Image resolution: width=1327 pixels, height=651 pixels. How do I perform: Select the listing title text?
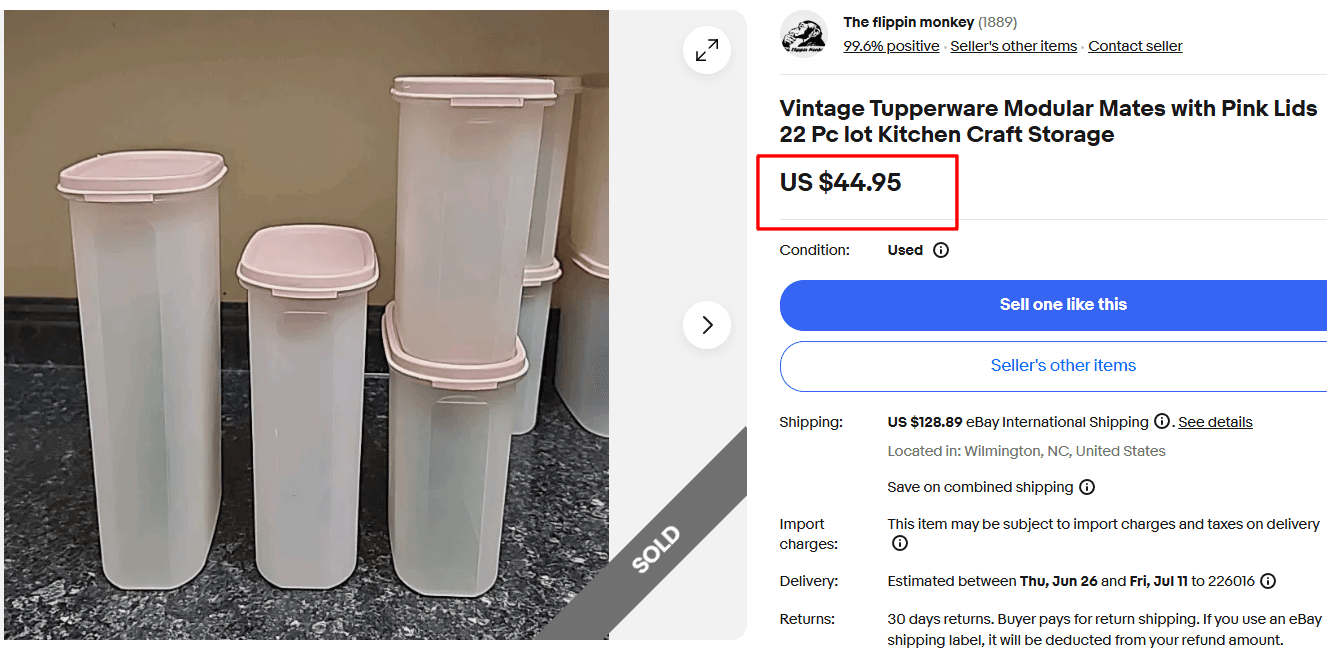(x=1047, y=119)
